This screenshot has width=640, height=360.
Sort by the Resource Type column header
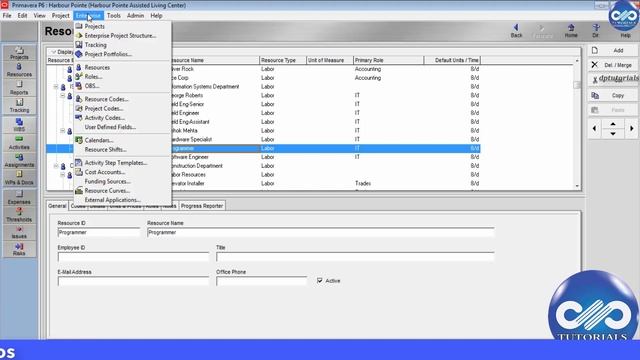283,60
